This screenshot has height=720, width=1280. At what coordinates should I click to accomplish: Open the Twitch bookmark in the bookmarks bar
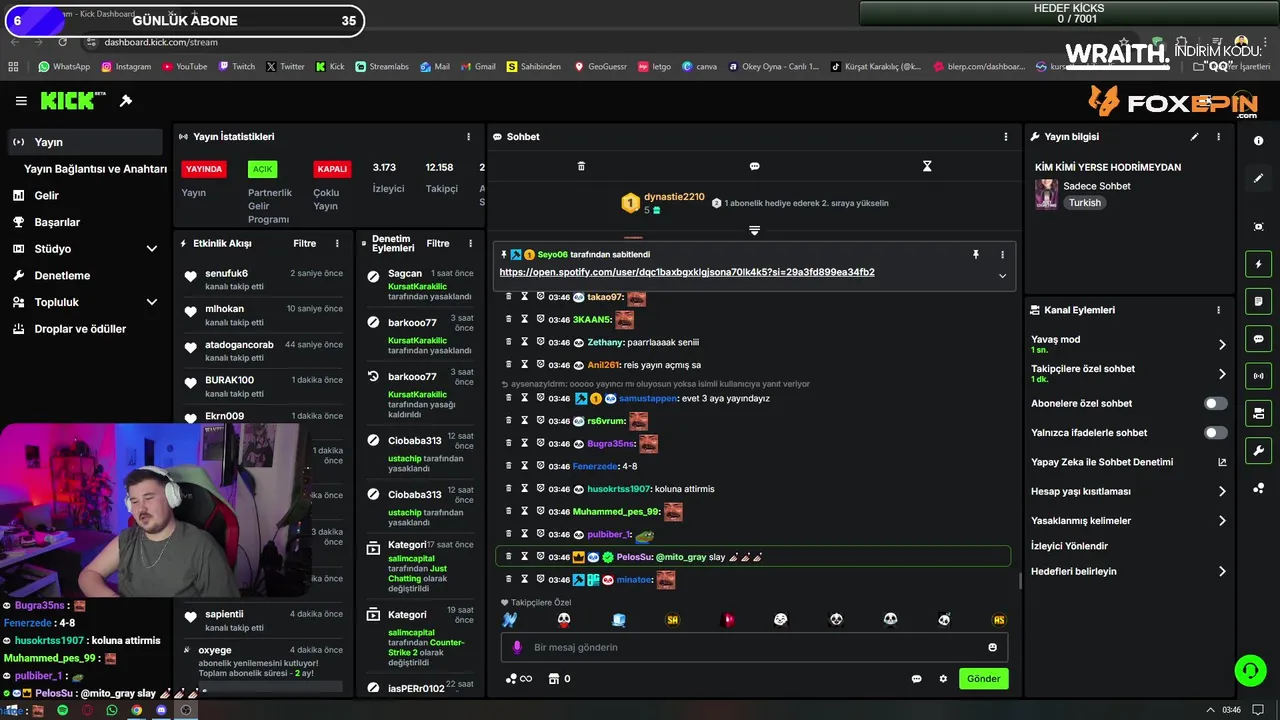tap(236, 67)
